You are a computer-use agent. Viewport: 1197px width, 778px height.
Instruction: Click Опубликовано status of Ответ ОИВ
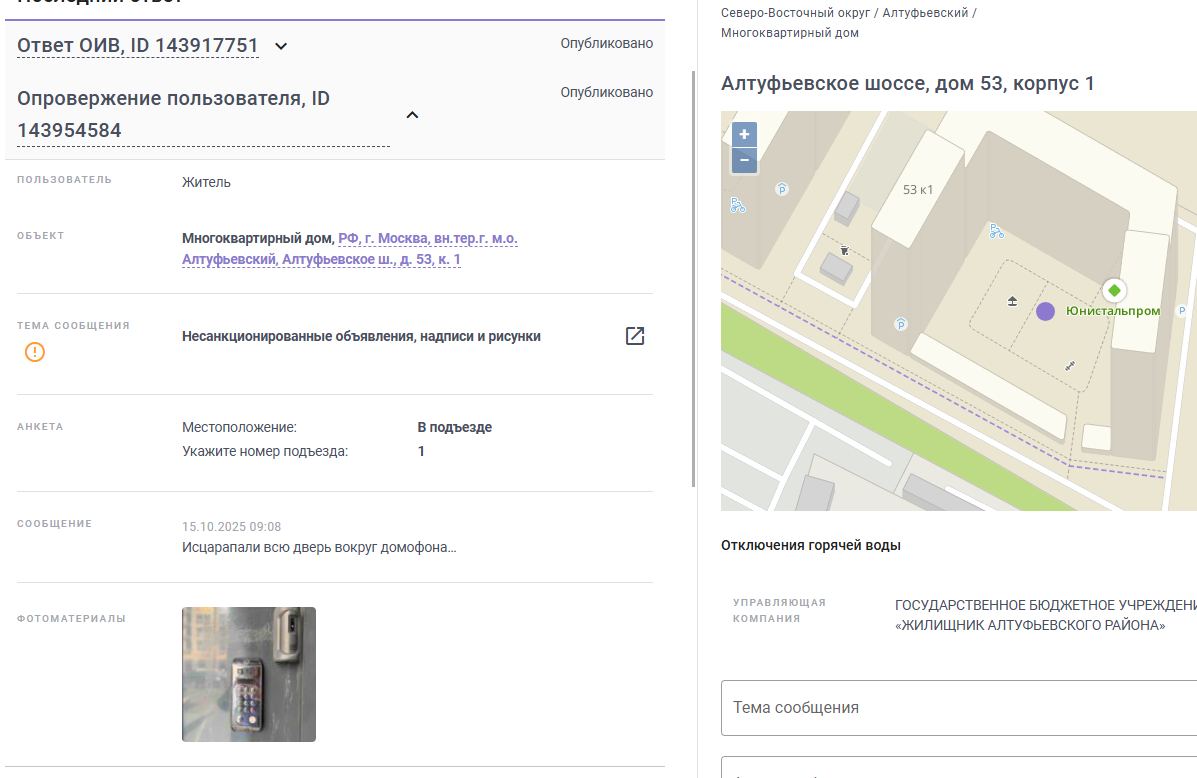(x=607, y=44)
